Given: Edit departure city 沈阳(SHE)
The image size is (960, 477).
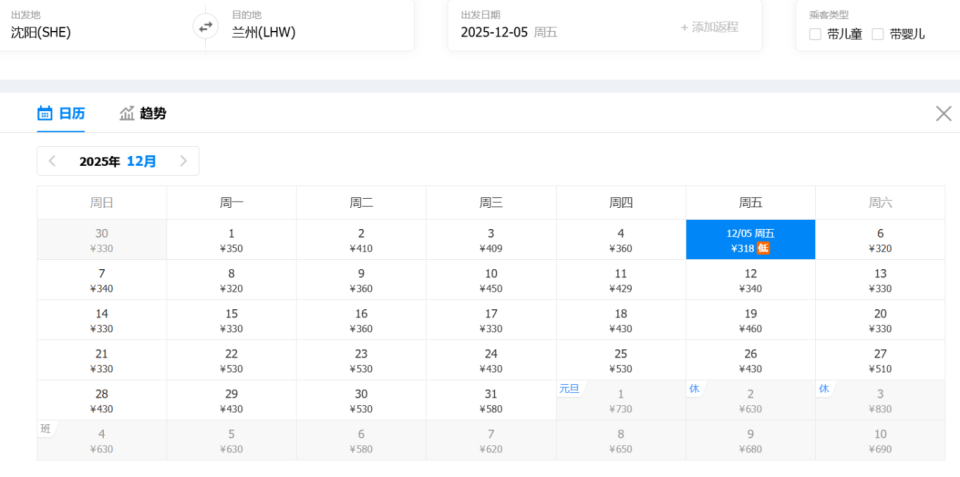Looking at the screenshot, I should [41, 32].
